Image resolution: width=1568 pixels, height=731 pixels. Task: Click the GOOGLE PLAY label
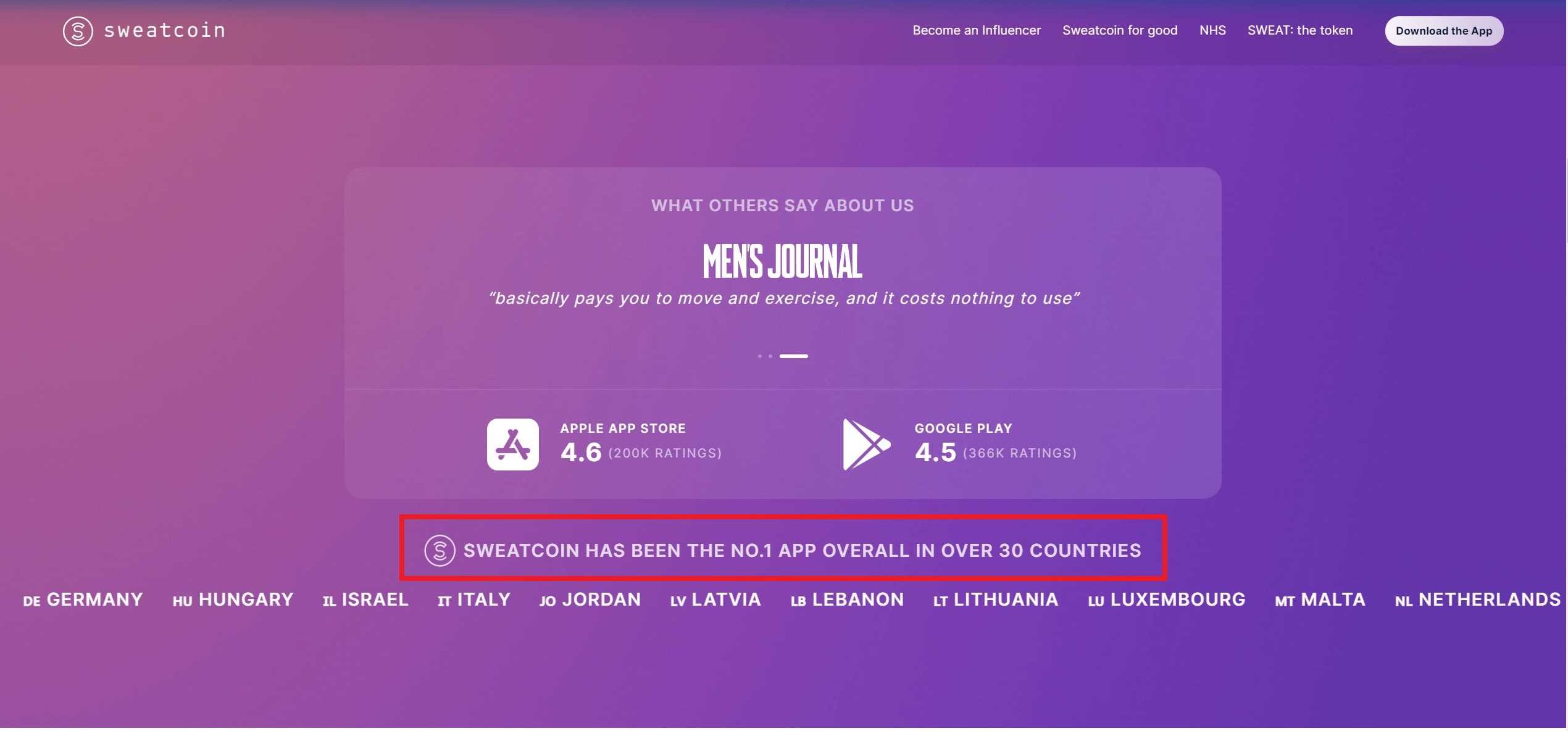pos(963,428)
